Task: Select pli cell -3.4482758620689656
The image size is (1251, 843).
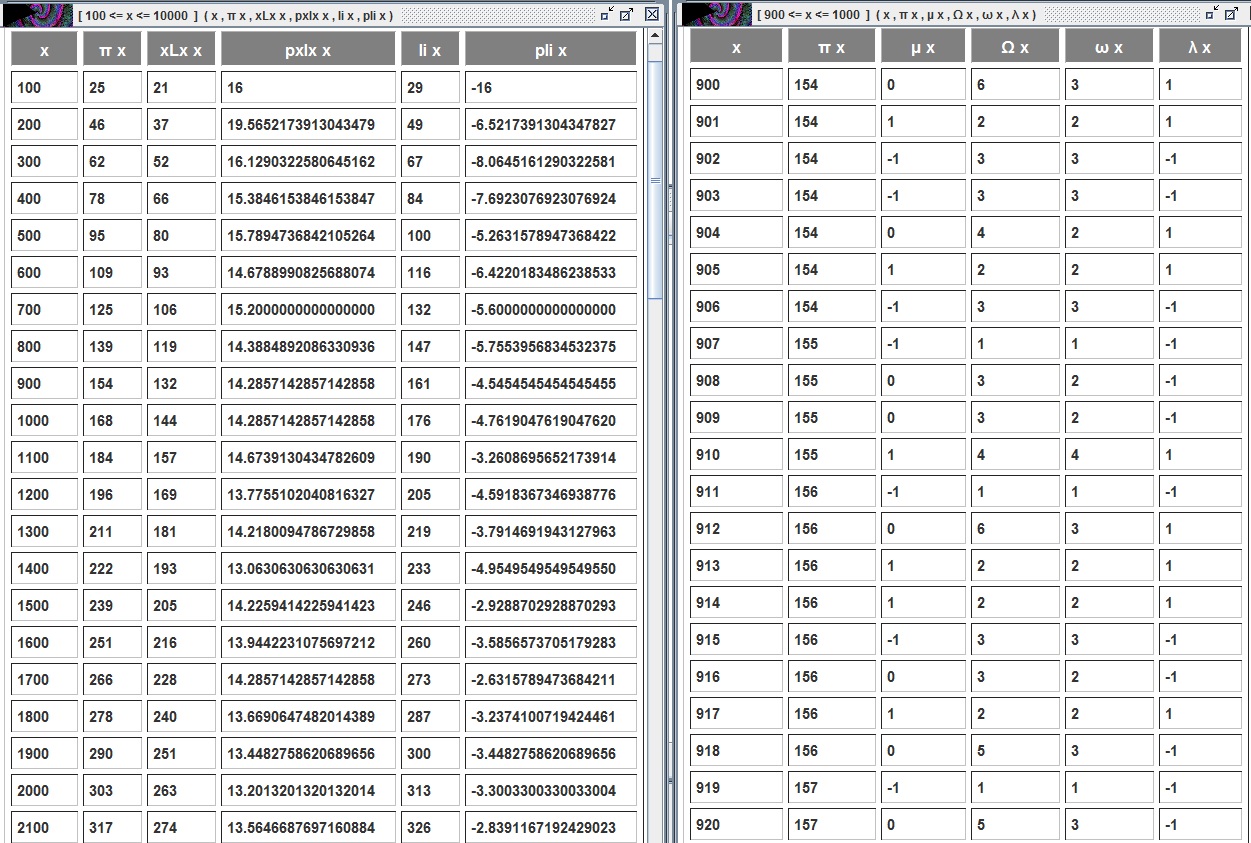Action: (550, 754)
